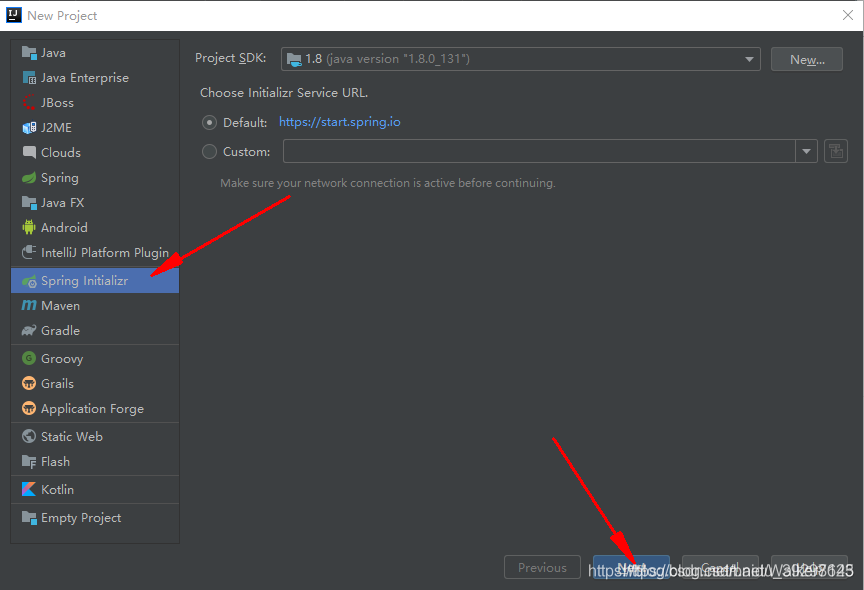Screen dimensions: 864x590
Task: Click the Java folder icon
Action: click(29, 52)
